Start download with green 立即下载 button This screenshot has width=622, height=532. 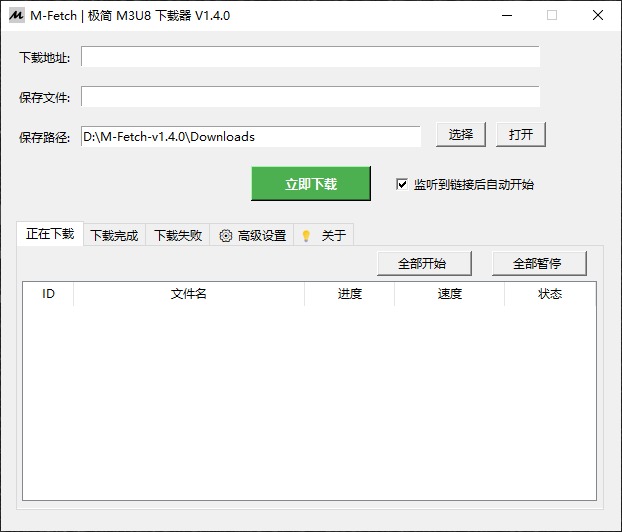pyautogui.click(x=311, y=184)
